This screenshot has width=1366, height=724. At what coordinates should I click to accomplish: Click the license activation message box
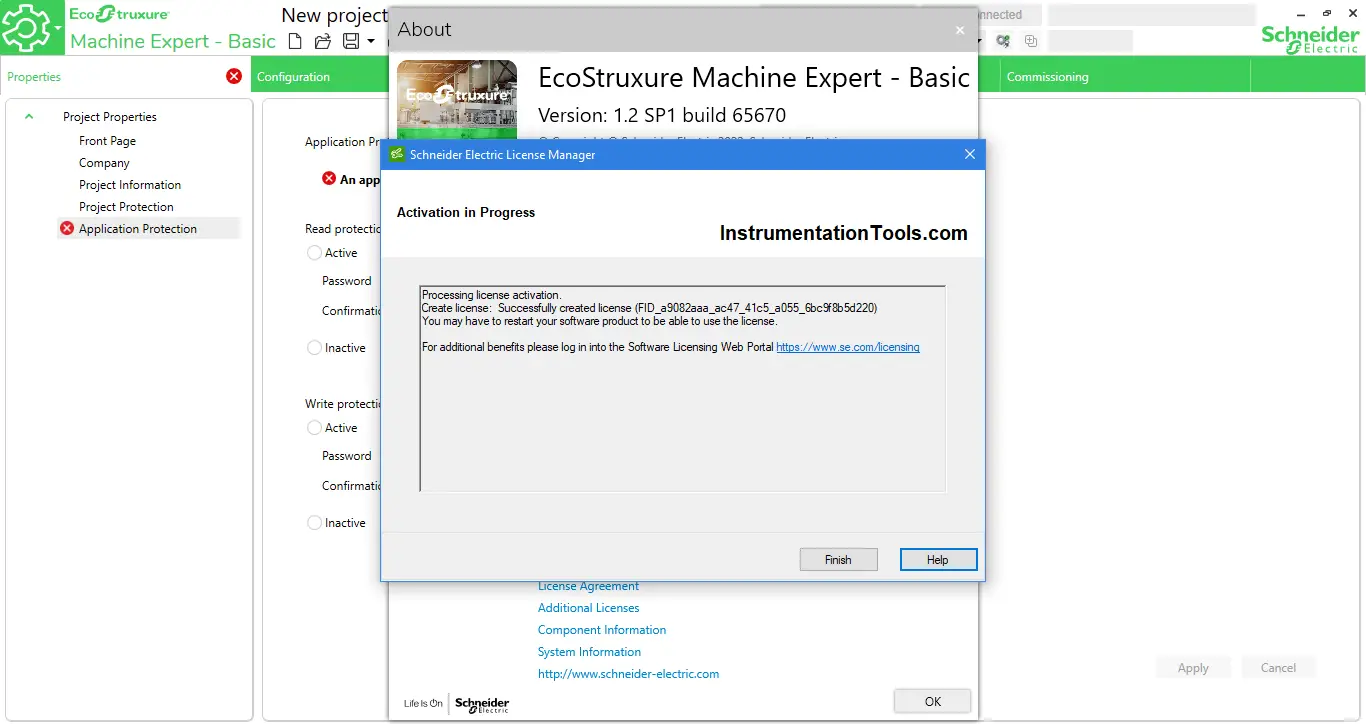pyautogui.click(x=682, y=388)
